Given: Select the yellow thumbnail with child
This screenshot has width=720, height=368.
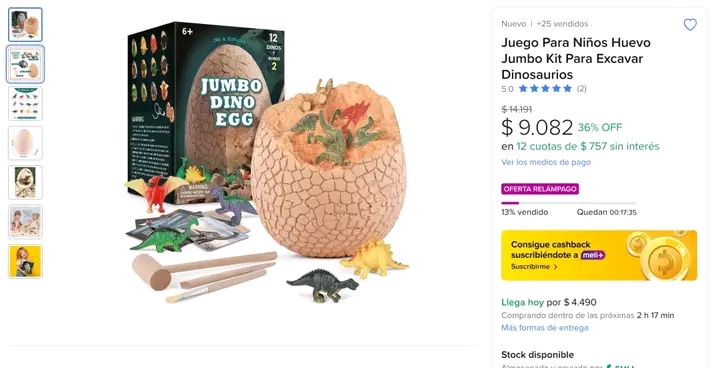Looking at the screenshot, I should coord(25,261).
